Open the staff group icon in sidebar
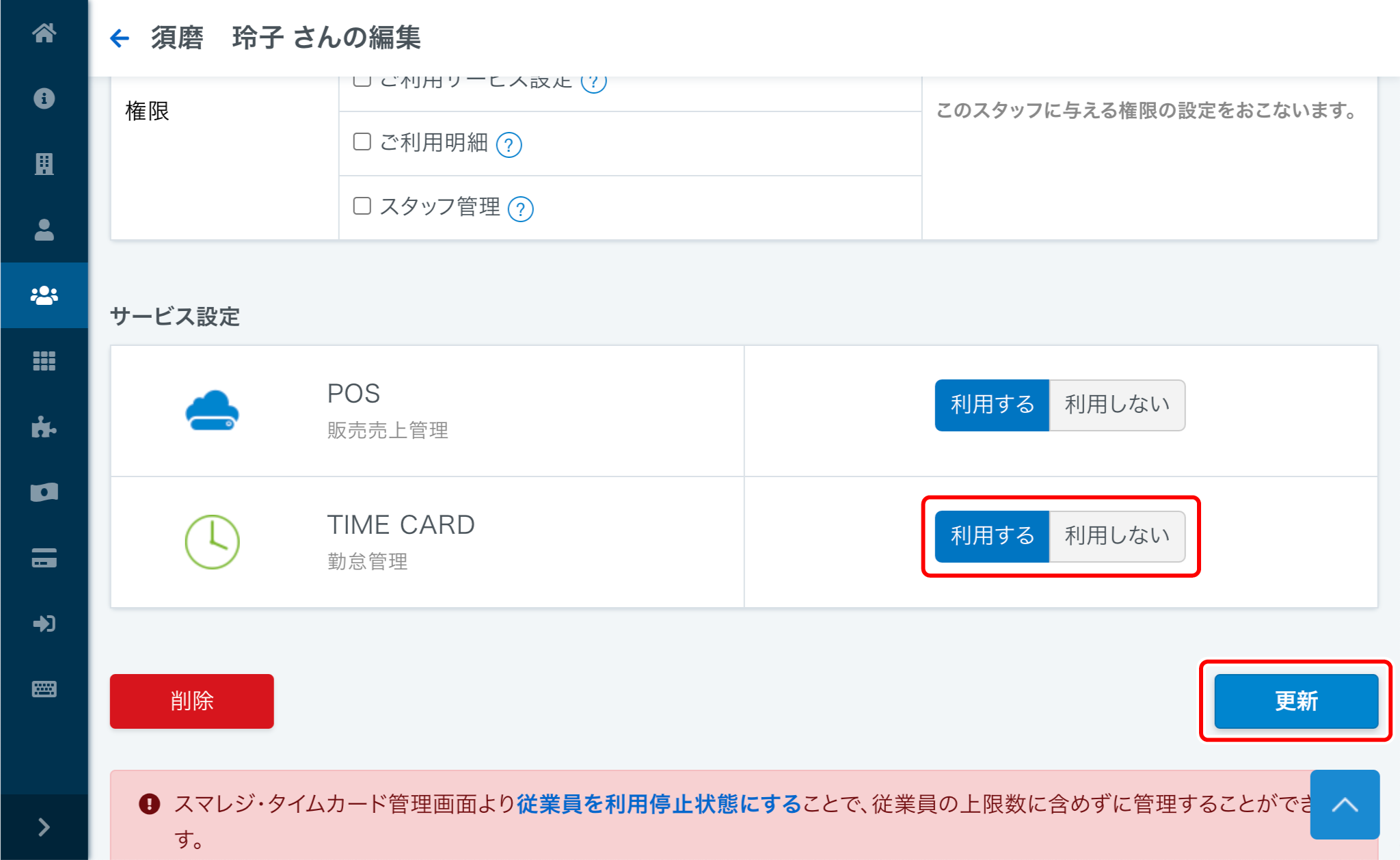 coord(44,295)
